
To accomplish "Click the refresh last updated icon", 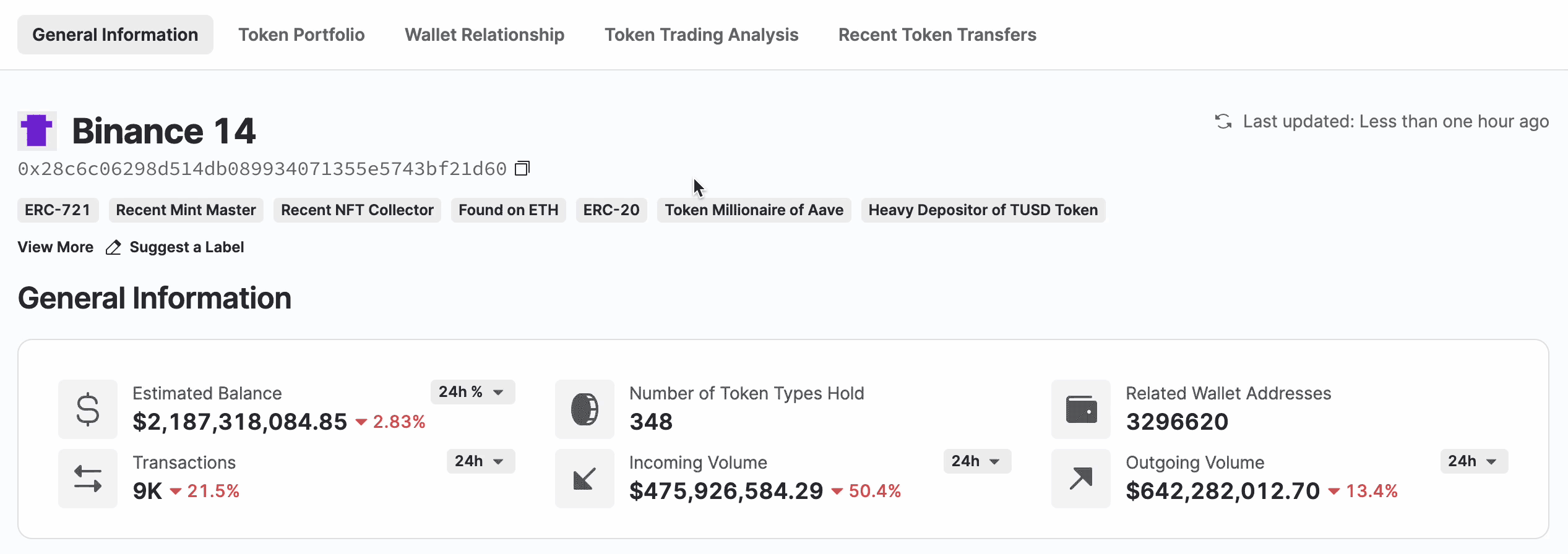I will 1223,121.
